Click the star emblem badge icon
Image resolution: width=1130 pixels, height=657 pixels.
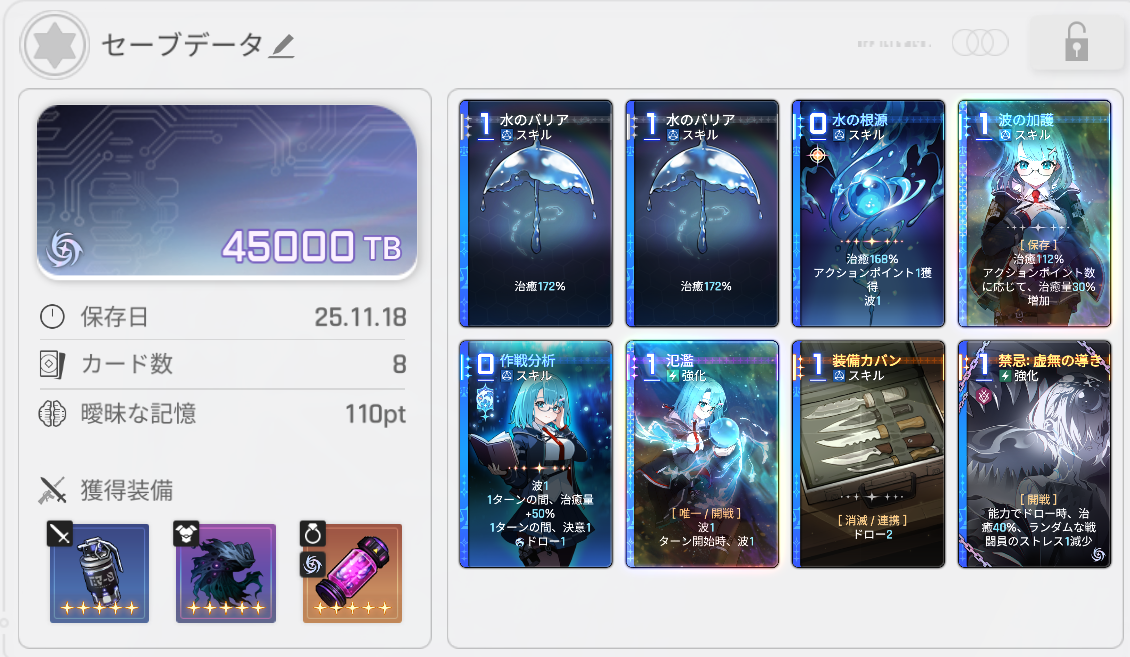tap(55, 45)
